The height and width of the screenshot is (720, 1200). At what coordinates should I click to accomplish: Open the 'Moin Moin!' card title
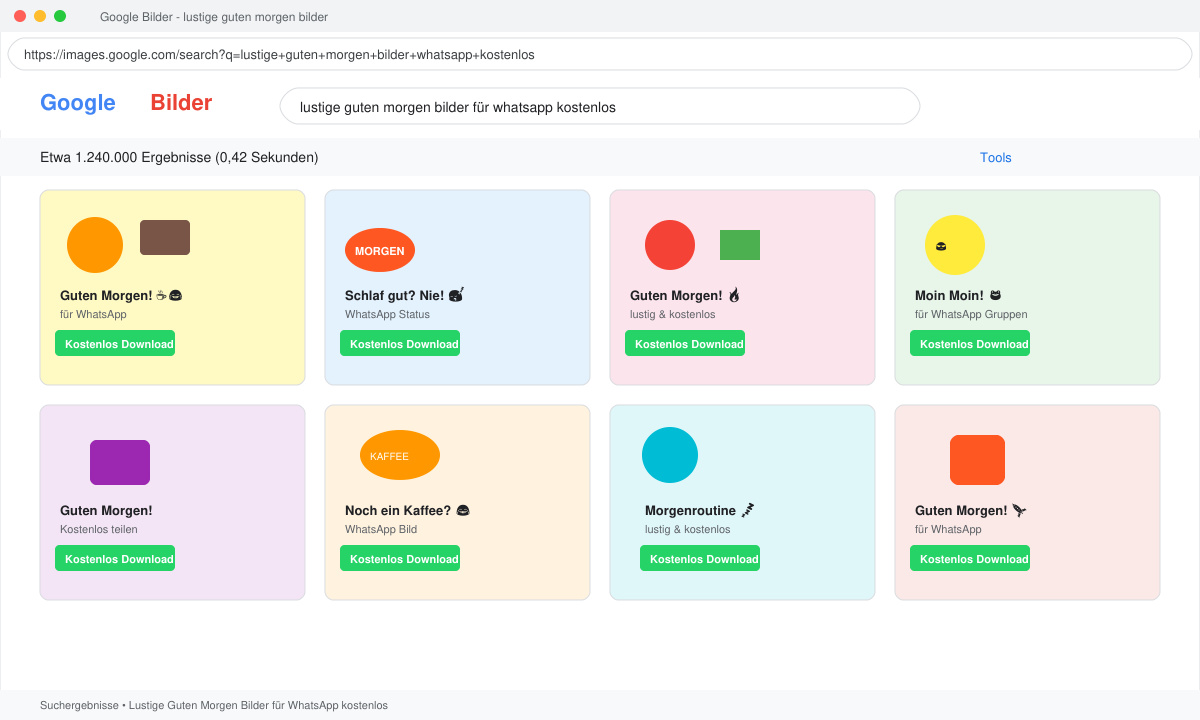(958, 295)
